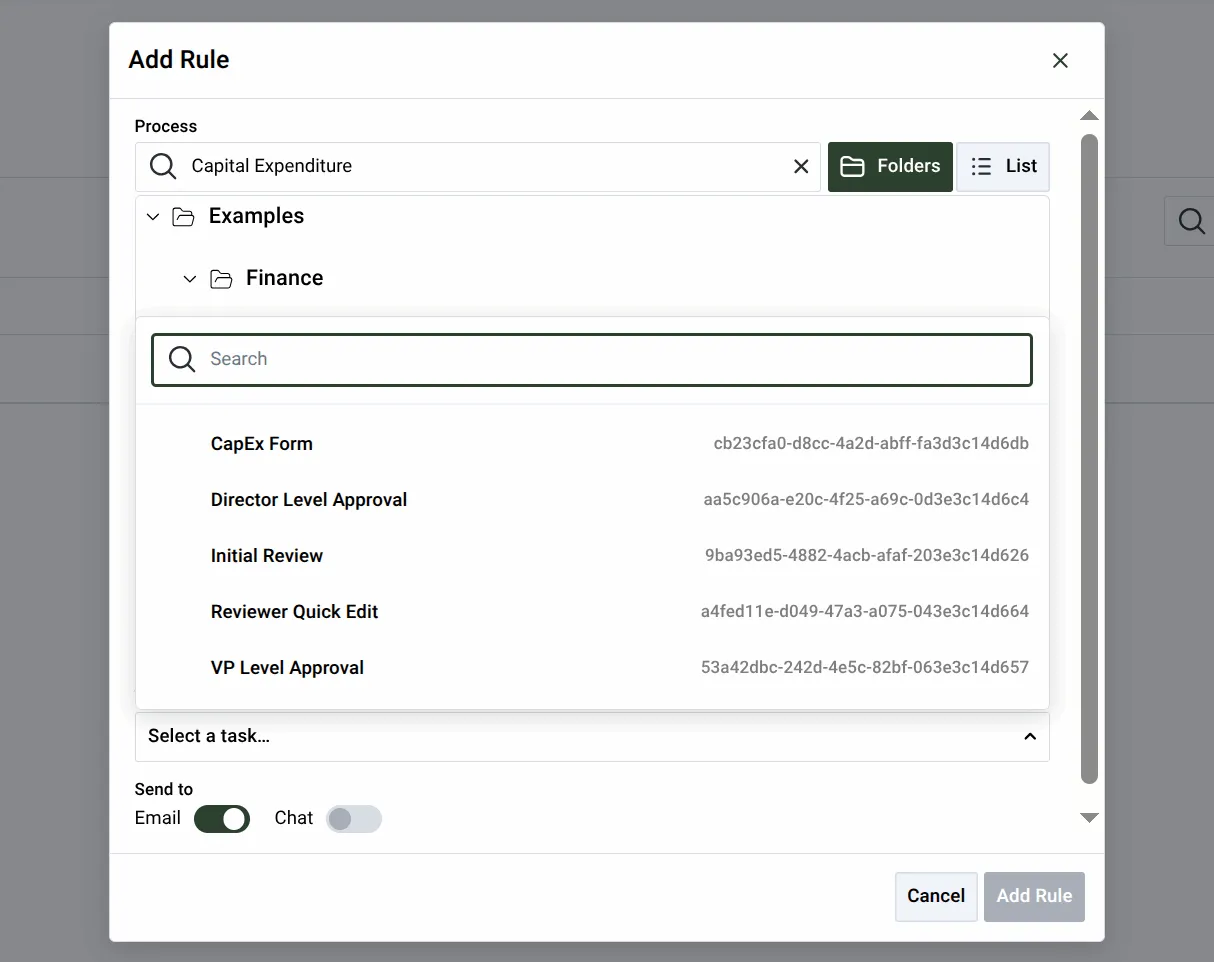
Task: Collapse the Finance folder chevron
Action: 190,279
